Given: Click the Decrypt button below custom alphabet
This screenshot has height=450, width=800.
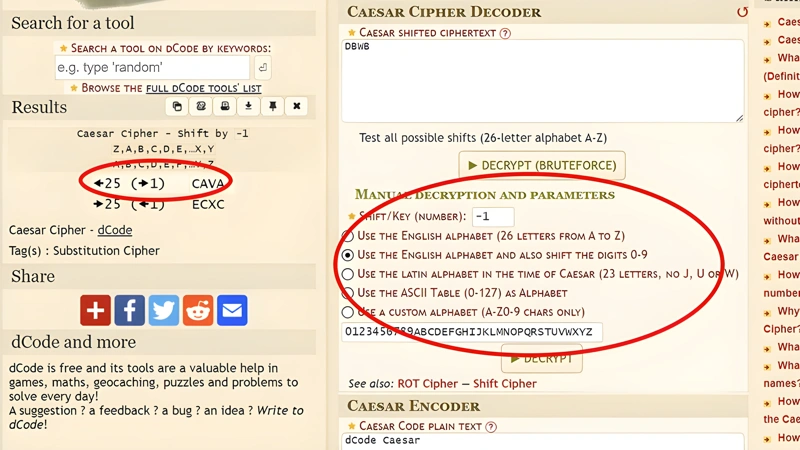Looking at the screenshot, I should (542, 359).
